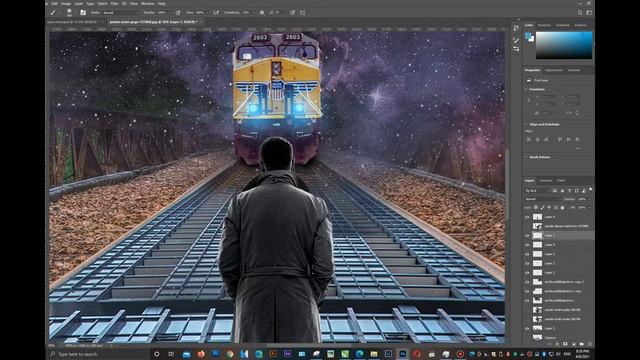
Task: Click the layer Opacity value field
Action: [x=582, y=199]
